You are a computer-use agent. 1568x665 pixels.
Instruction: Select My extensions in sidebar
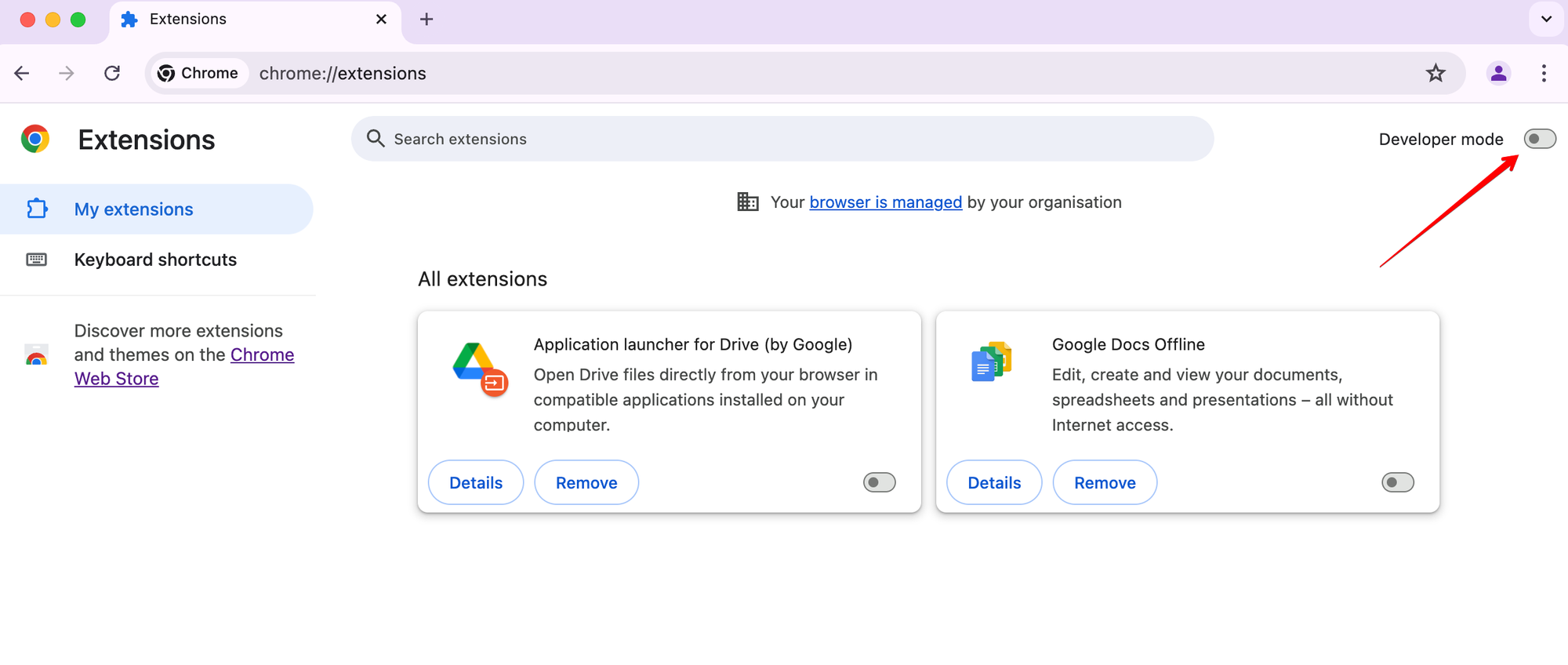(133, 209)
